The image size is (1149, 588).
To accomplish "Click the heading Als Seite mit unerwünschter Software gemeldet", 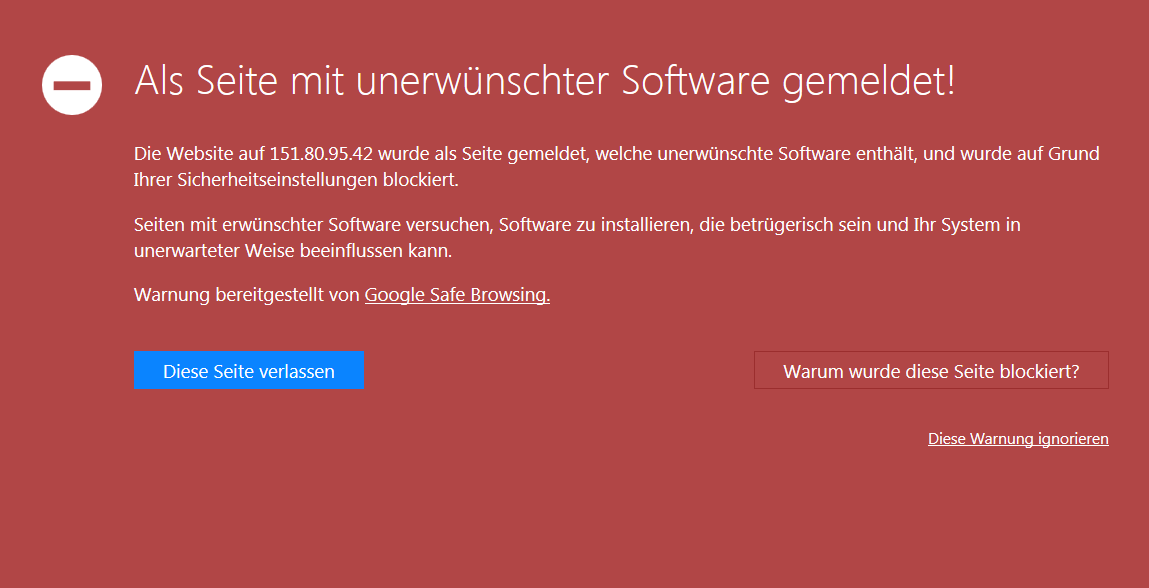I will tap(545, 81).
